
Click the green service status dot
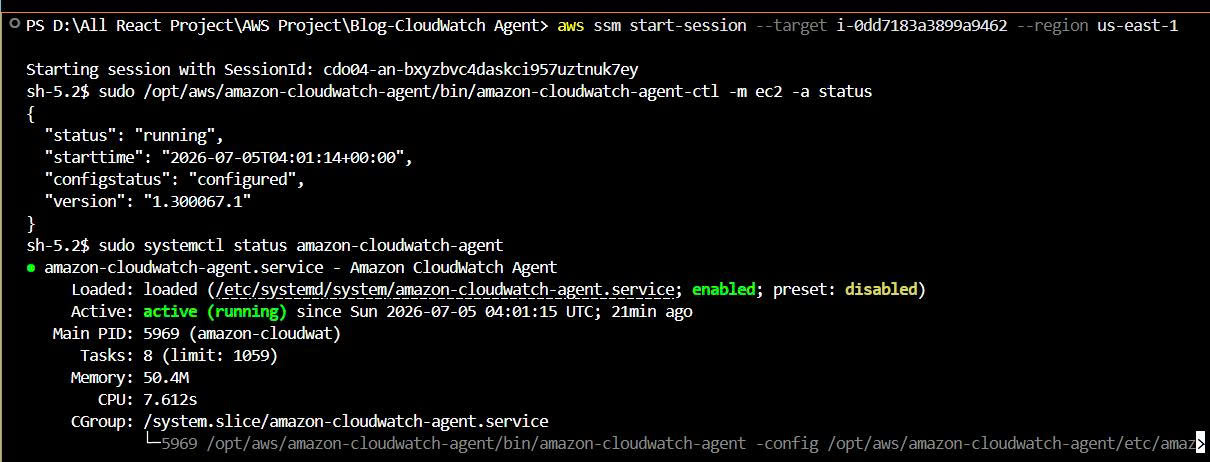[31, 268]
